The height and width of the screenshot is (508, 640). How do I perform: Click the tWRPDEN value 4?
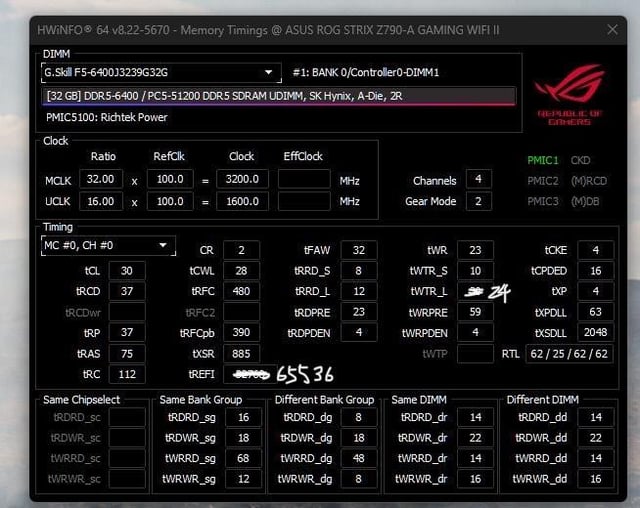point(476,333)
